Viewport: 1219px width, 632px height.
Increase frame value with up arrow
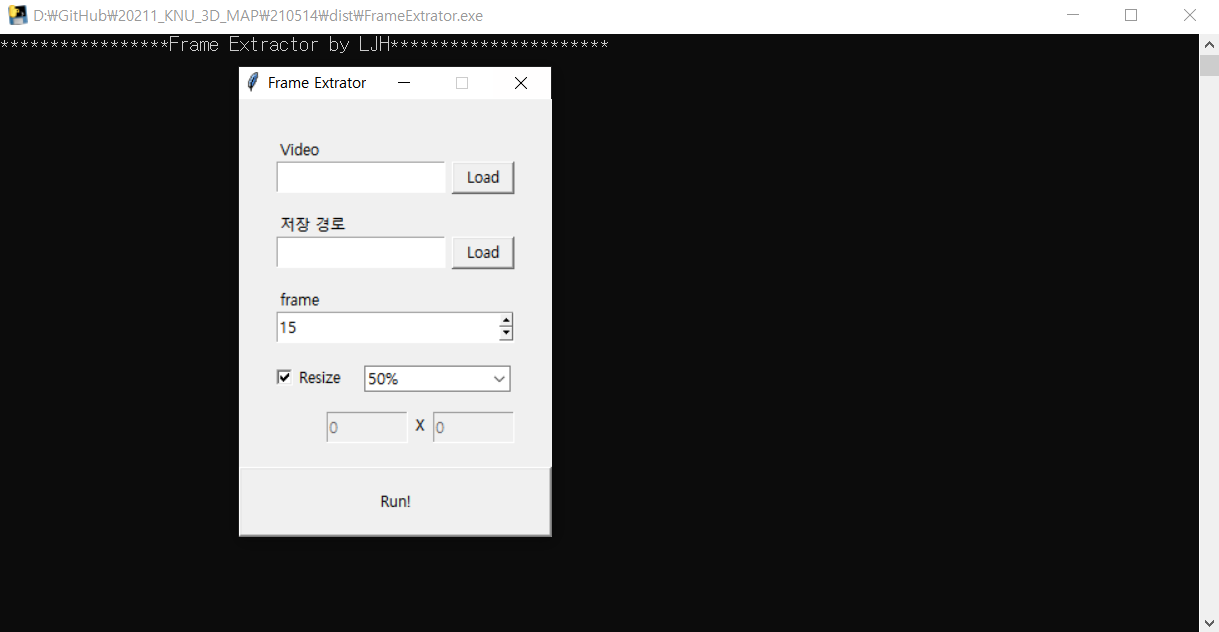tap(506, 320)
